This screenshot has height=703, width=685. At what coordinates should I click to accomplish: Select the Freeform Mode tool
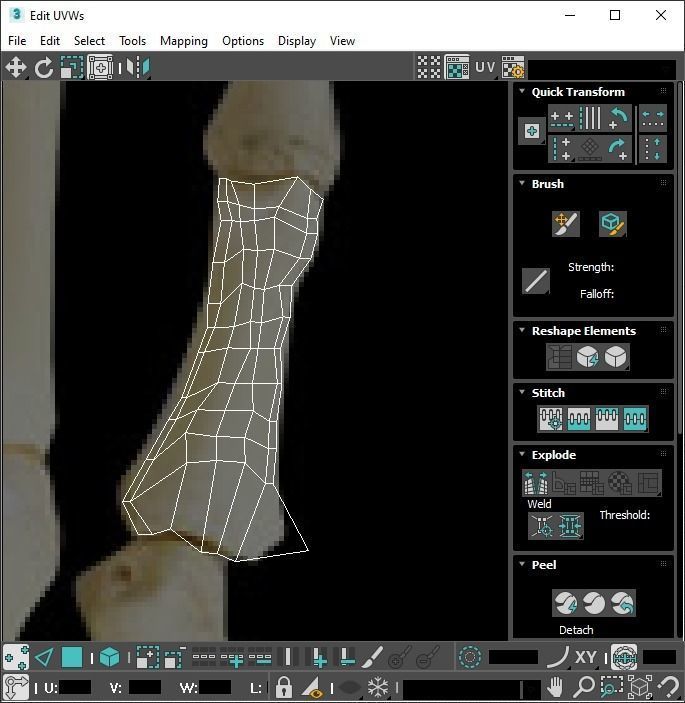[100, 67]
